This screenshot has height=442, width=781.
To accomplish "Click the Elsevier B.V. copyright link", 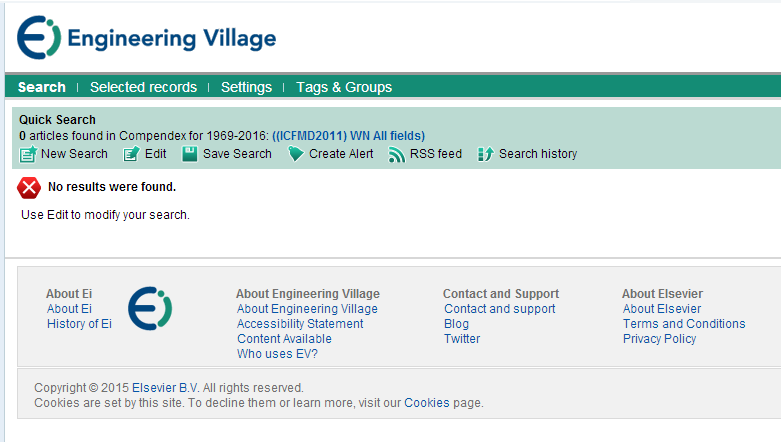I will coord(165,388).
